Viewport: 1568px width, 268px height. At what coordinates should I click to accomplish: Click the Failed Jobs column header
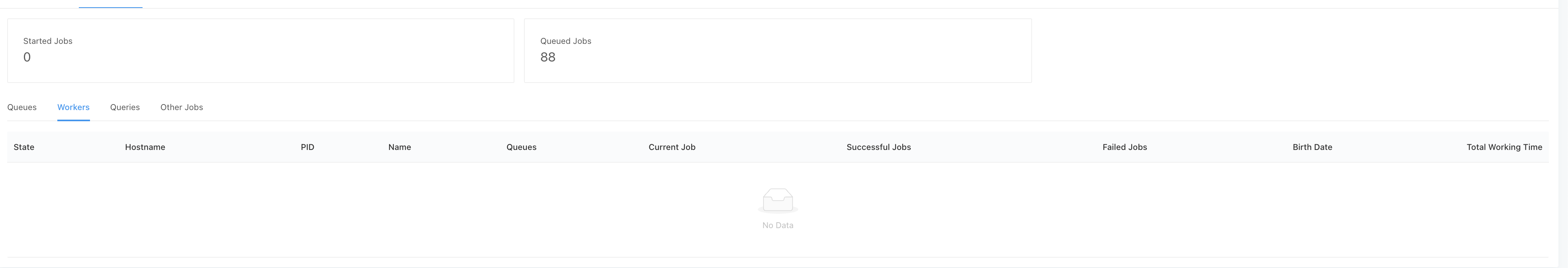point(1124,148)
